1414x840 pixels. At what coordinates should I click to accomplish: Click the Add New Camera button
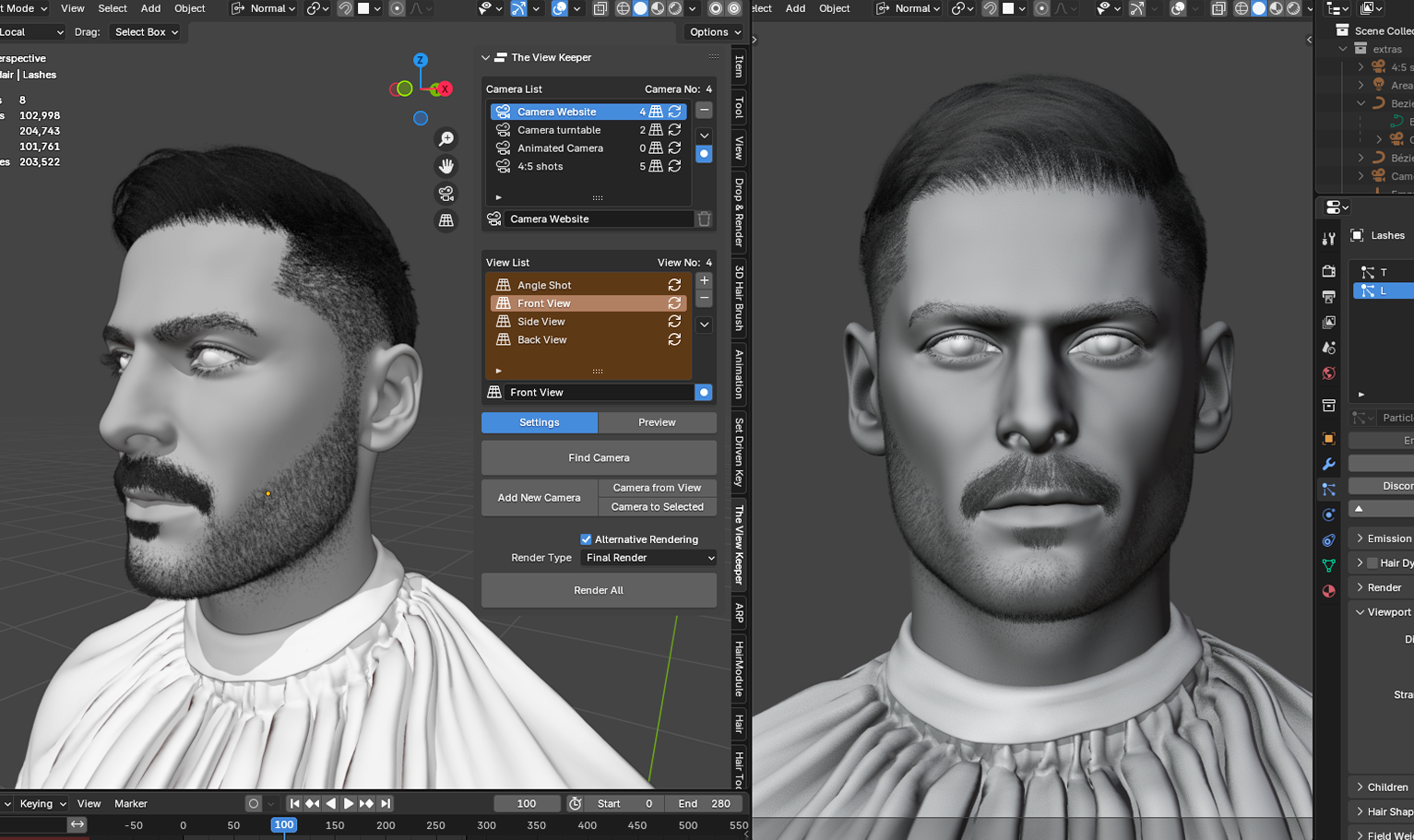pos(540,498)
